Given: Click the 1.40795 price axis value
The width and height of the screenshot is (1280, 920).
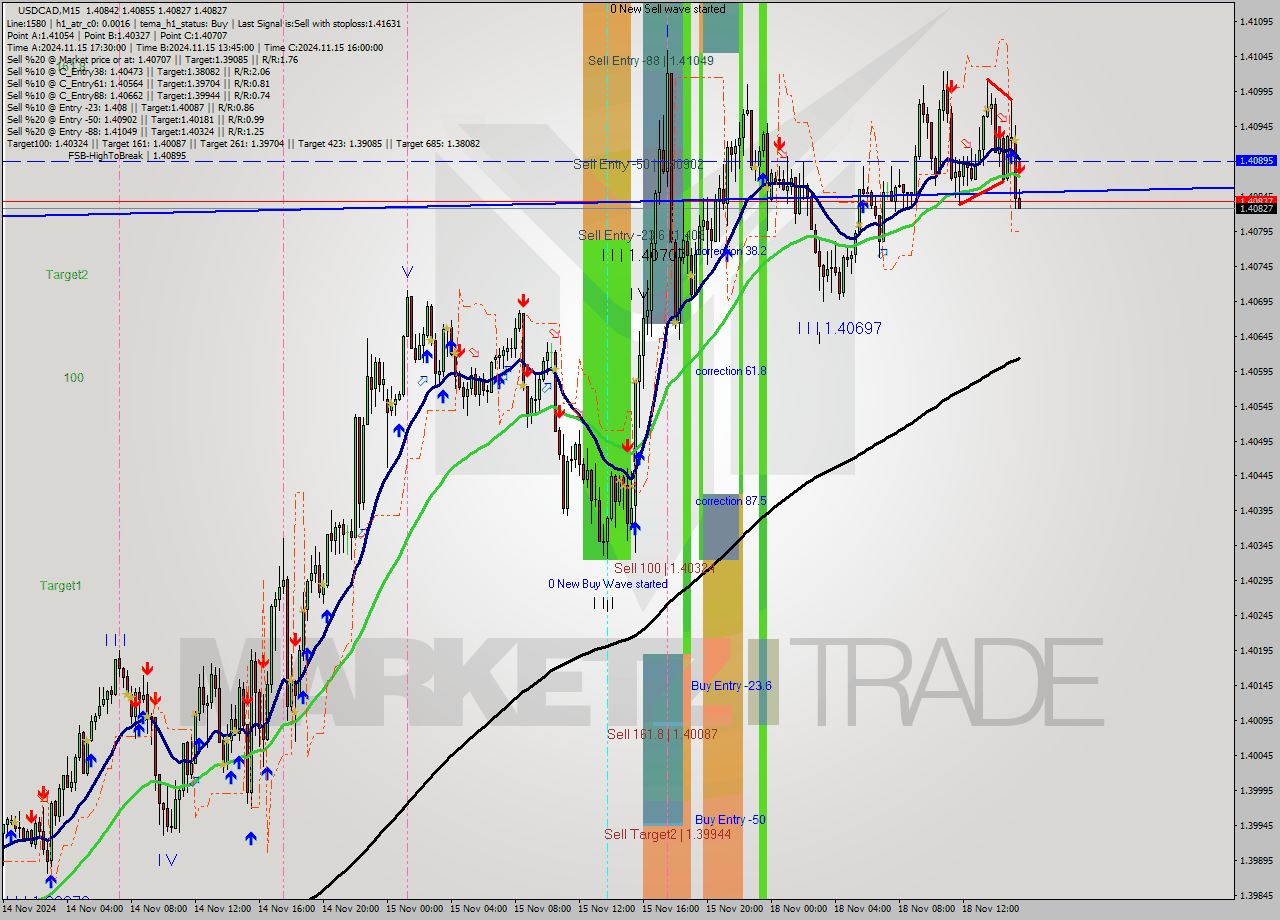Looking at the screenshot, I should pyautogui.click(x=1256, y=231).
